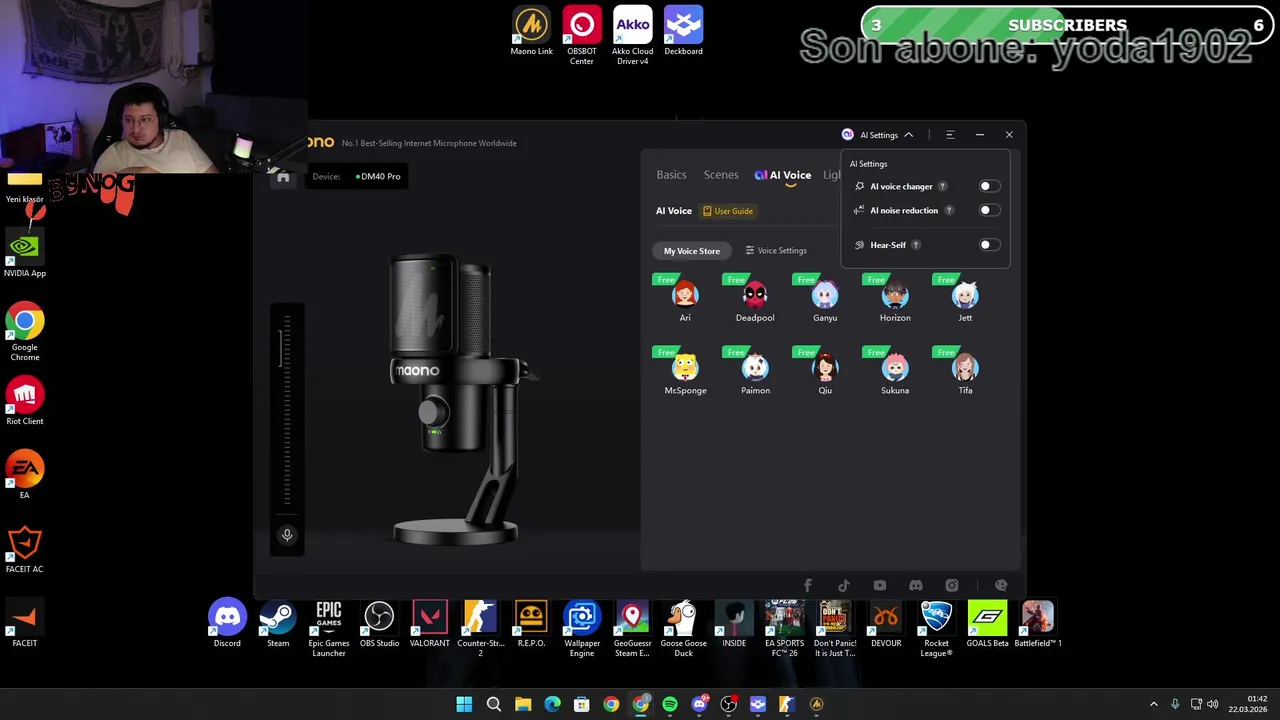Click Hear-Self help question mark
The height and width of the screenshot is (720, 1280).
[x=915, y=245]
